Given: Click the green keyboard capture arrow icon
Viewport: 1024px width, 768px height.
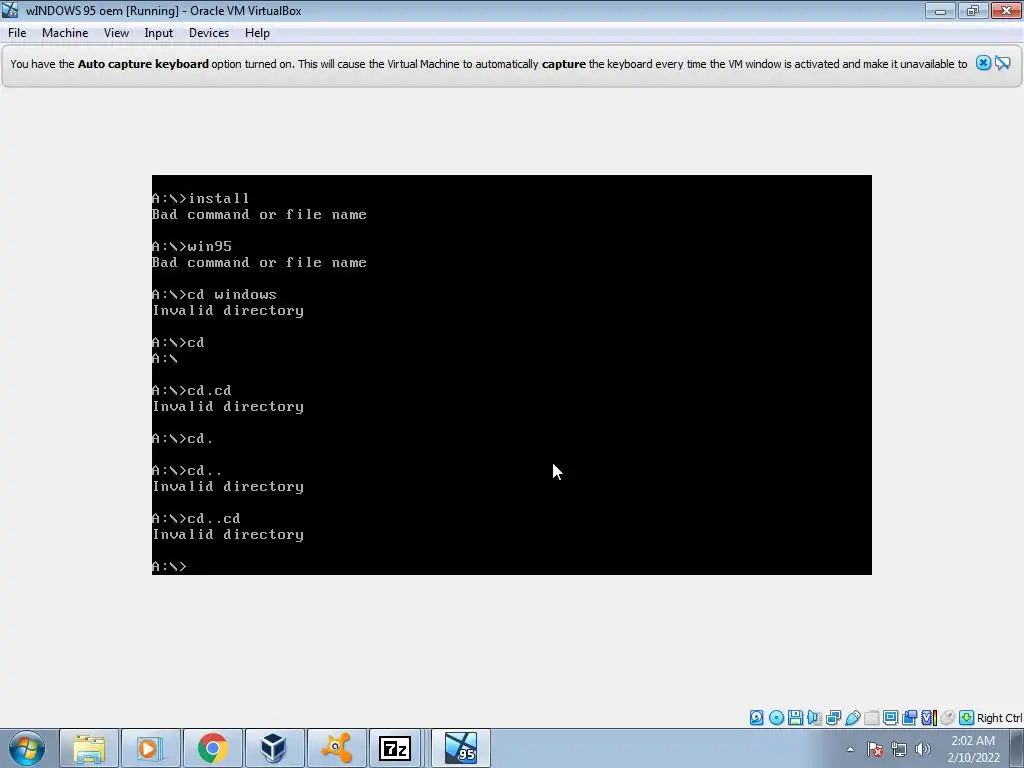Looking at the screenshot, I should (x=967, y=718).
